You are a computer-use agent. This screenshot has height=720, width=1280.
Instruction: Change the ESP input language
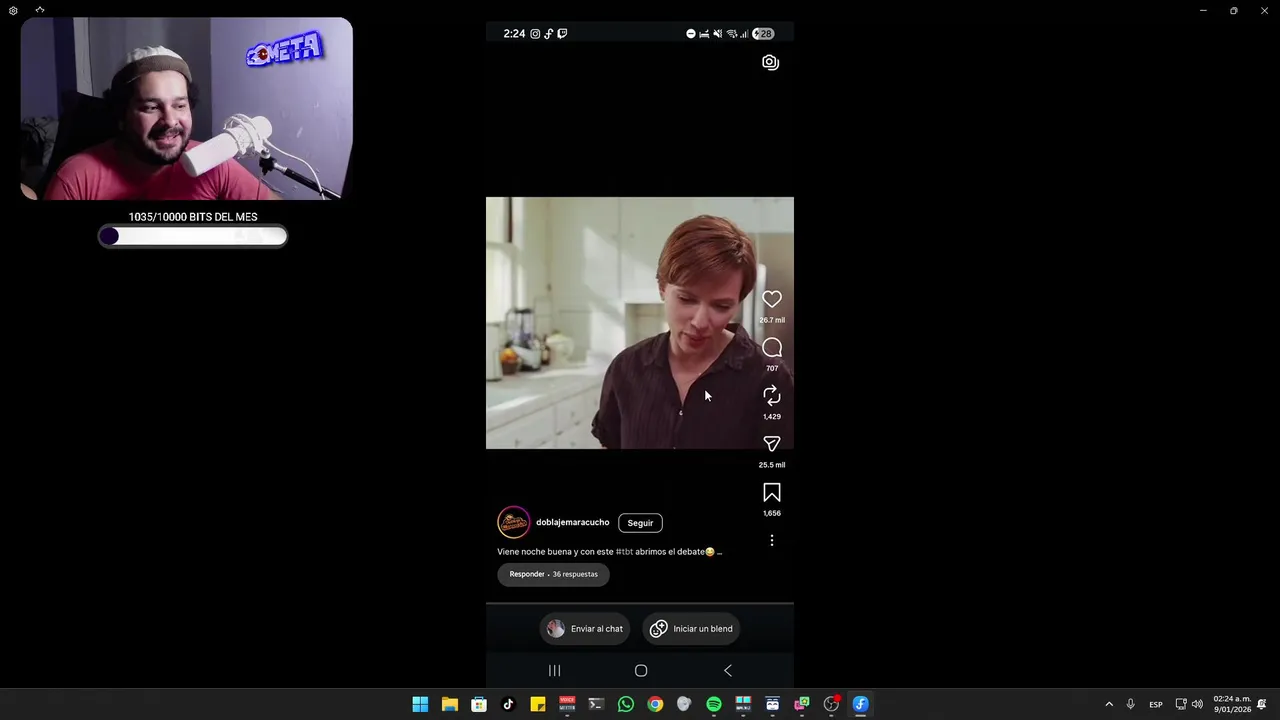coord(1156,704)
